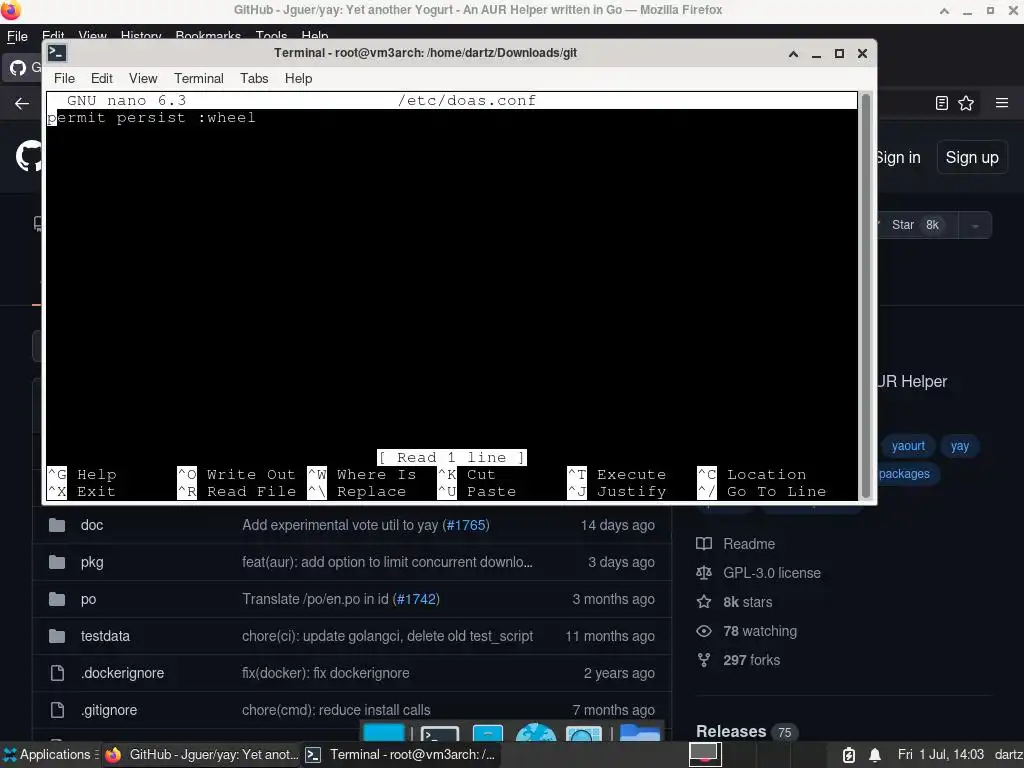1024x768 pixels.
Task: Go back using Firefox back arrow
Action: coord(22,103)
